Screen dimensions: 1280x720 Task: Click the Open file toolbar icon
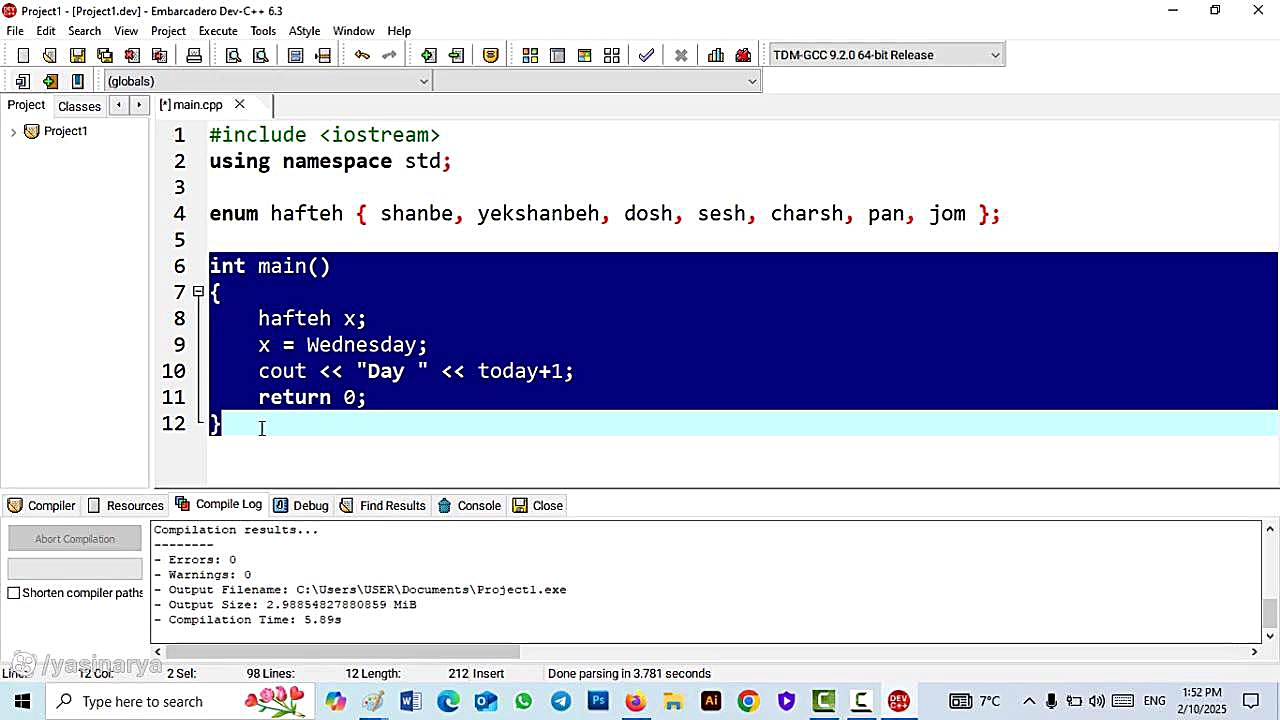pos(49,55)
